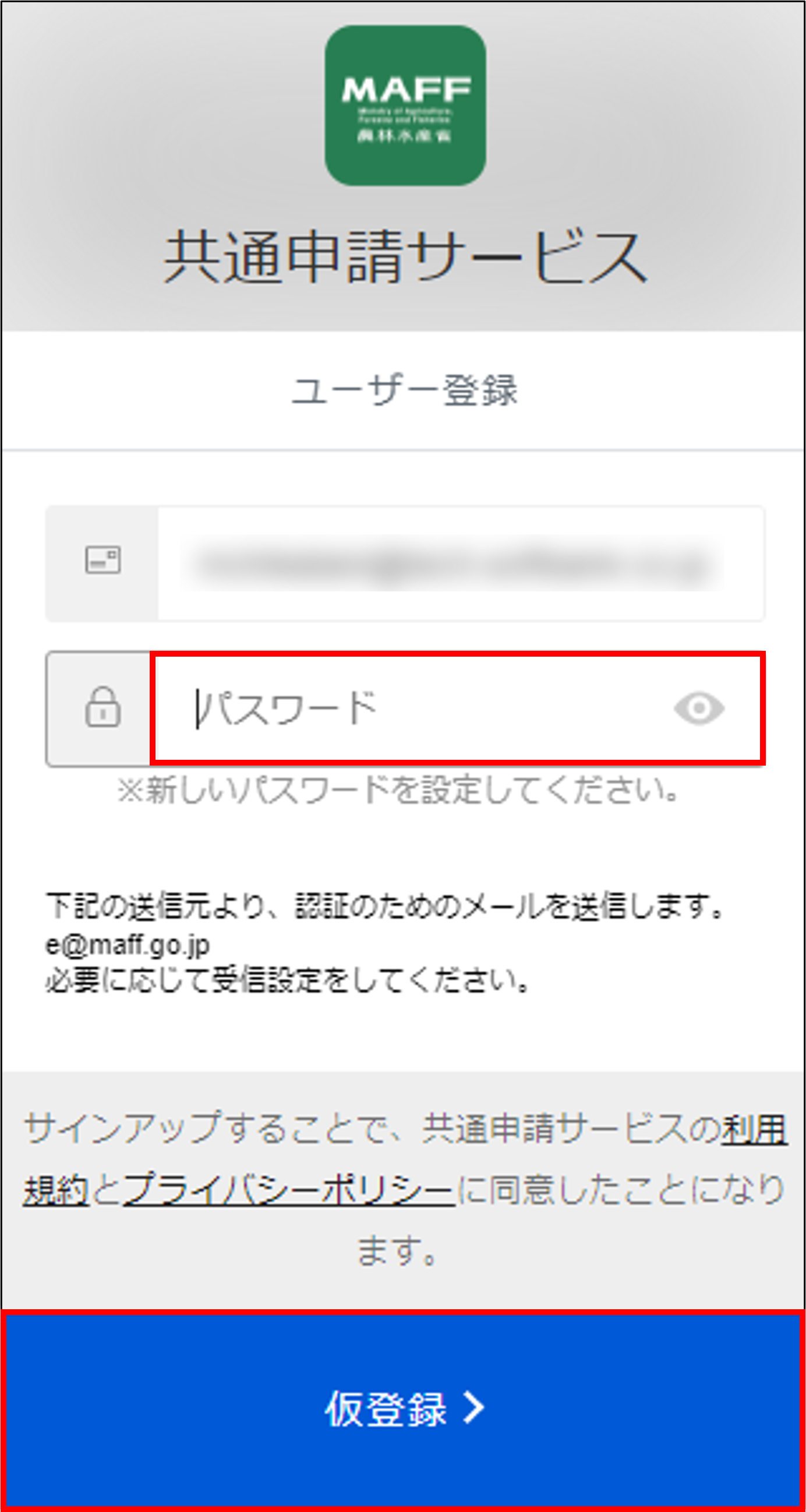
Task: Click the blurred email address field
Action: 461,564
